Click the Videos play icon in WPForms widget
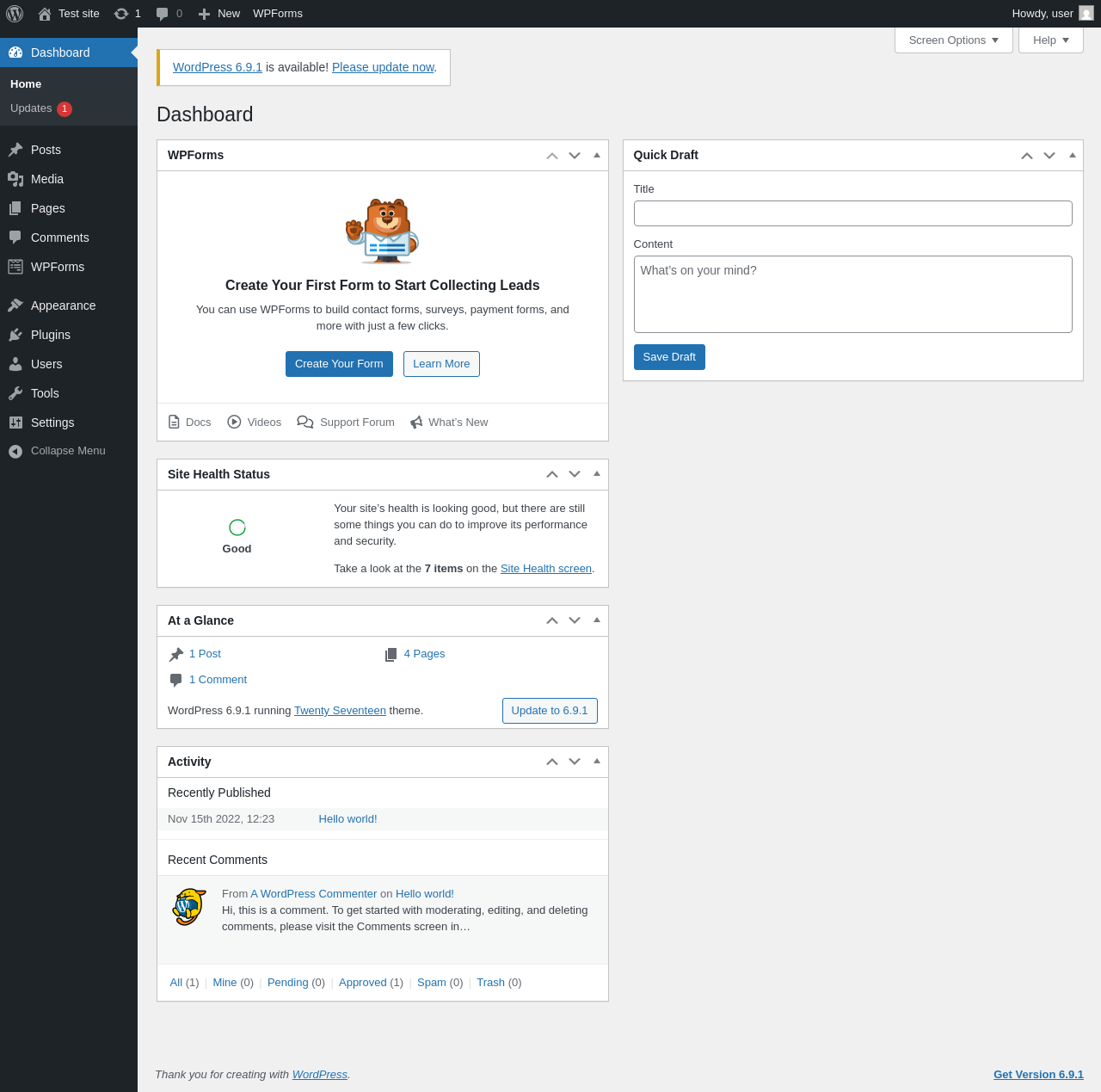The image size is (1101, 1092). [234, 422]
